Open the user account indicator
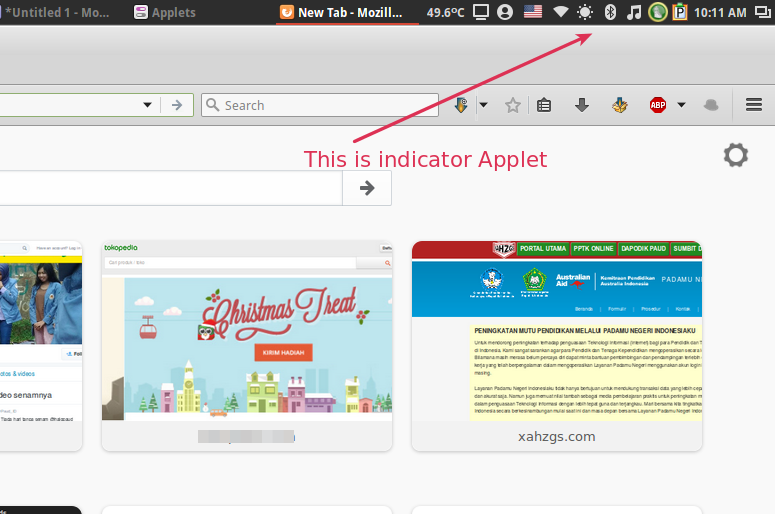This screenshot has height=514, width=775. pyautogui.click(x=505, y=12)
